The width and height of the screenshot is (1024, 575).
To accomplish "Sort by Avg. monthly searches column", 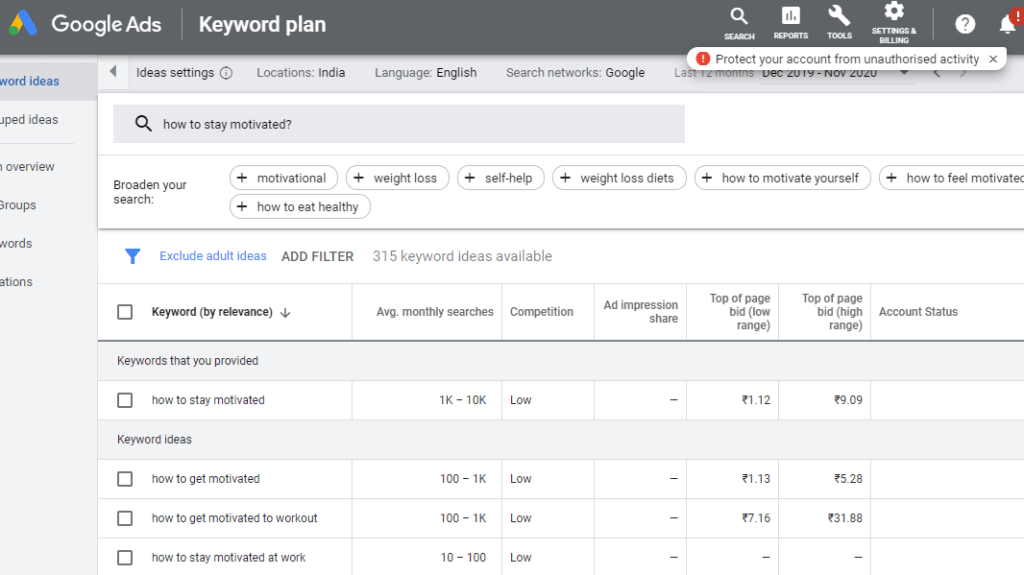I will pyautogui.click(x=434, y=312).
